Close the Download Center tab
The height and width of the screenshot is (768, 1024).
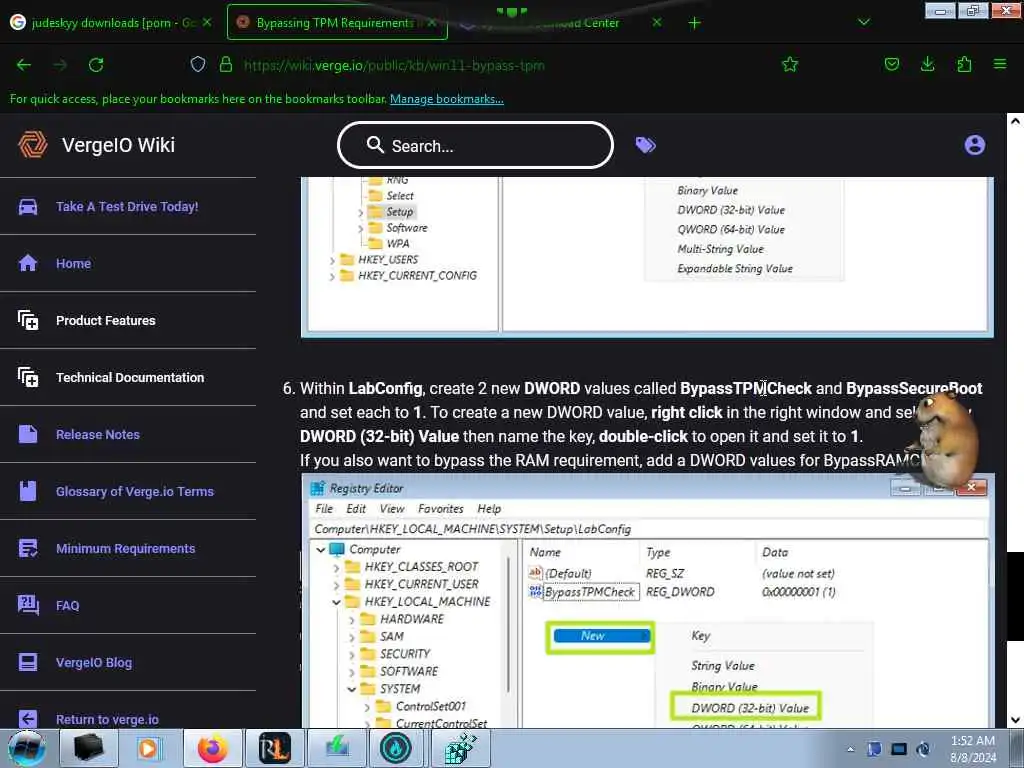(657, 22)
